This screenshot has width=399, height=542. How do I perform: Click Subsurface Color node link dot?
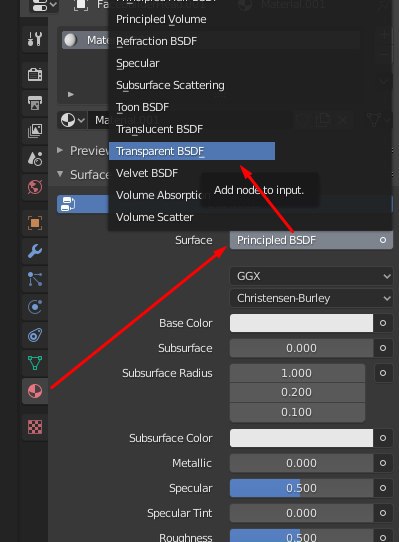tap(383, 438)
